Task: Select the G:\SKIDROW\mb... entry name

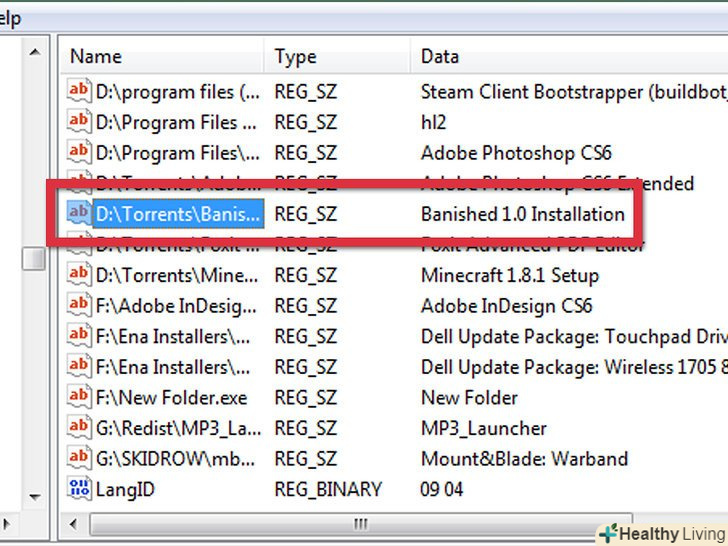Action: pos(176,460)
